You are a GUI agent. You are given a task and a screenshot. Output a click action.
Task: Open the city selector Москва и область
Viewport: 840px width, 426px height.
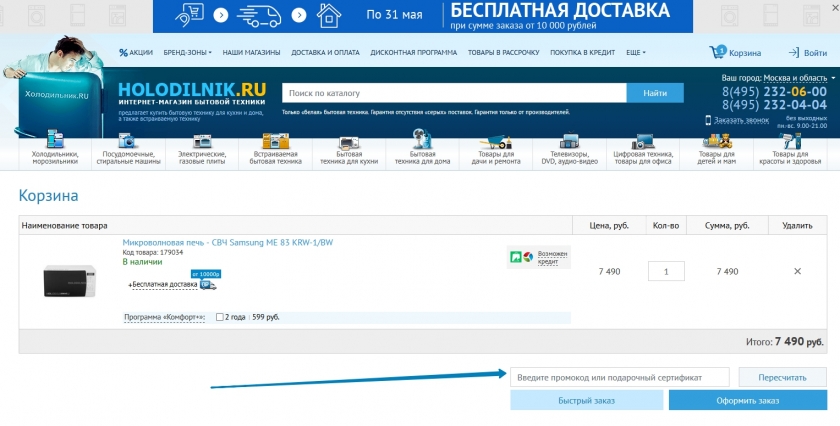tap(798, 78)
